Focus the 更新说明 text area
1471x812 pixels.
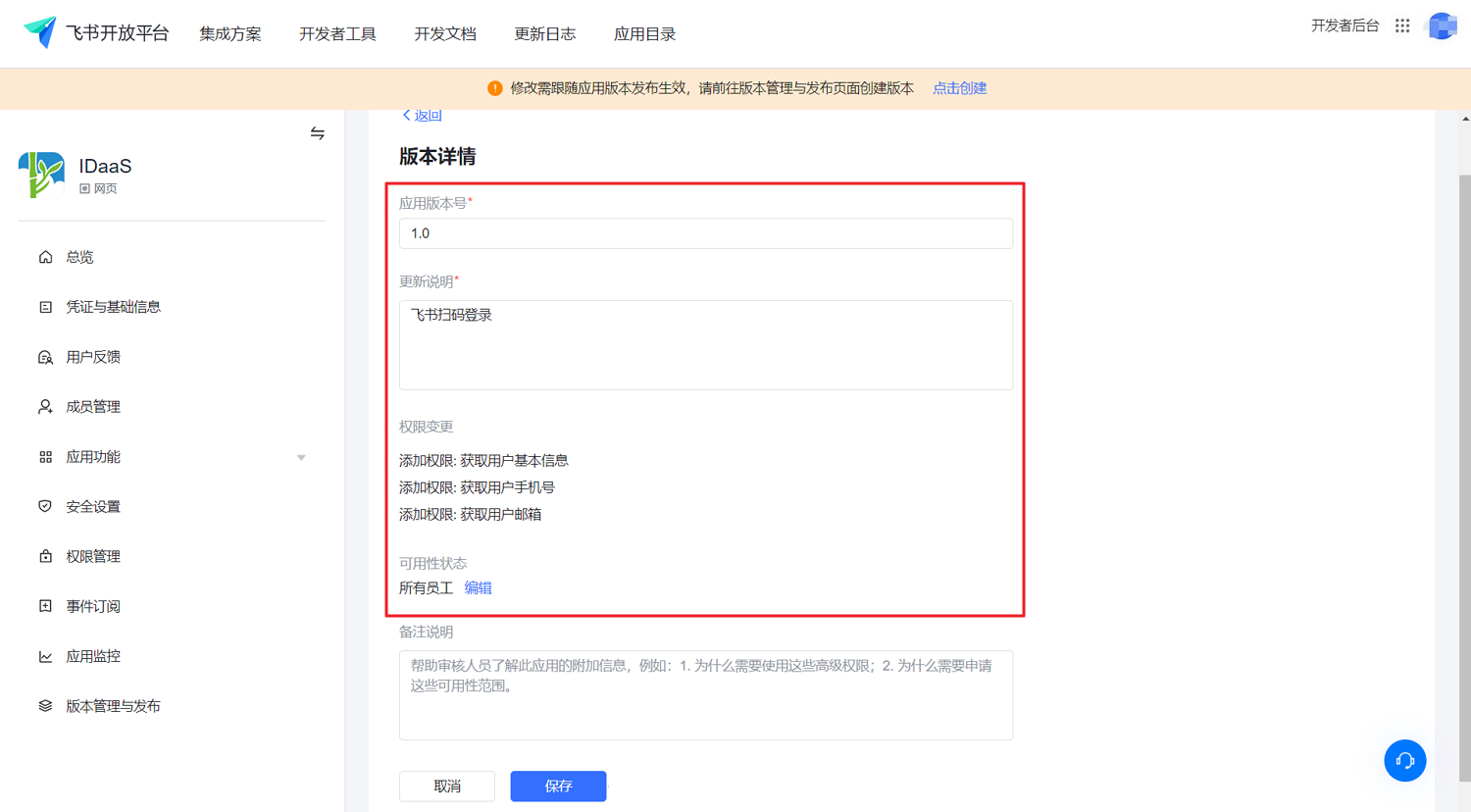pyautogui.click(x=706, y=345)
